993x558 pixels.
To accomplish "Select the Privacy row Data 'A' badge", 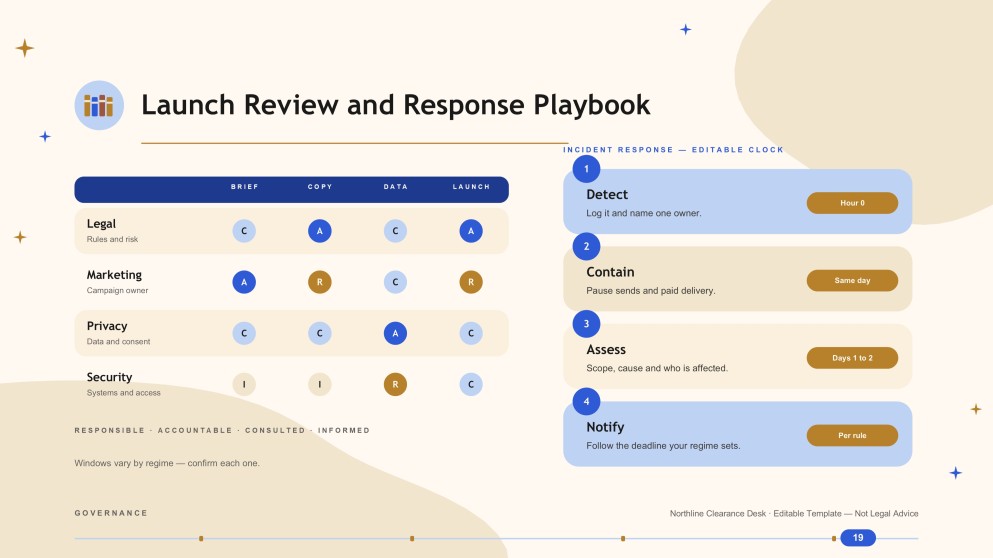I will [x=395, y=333].
